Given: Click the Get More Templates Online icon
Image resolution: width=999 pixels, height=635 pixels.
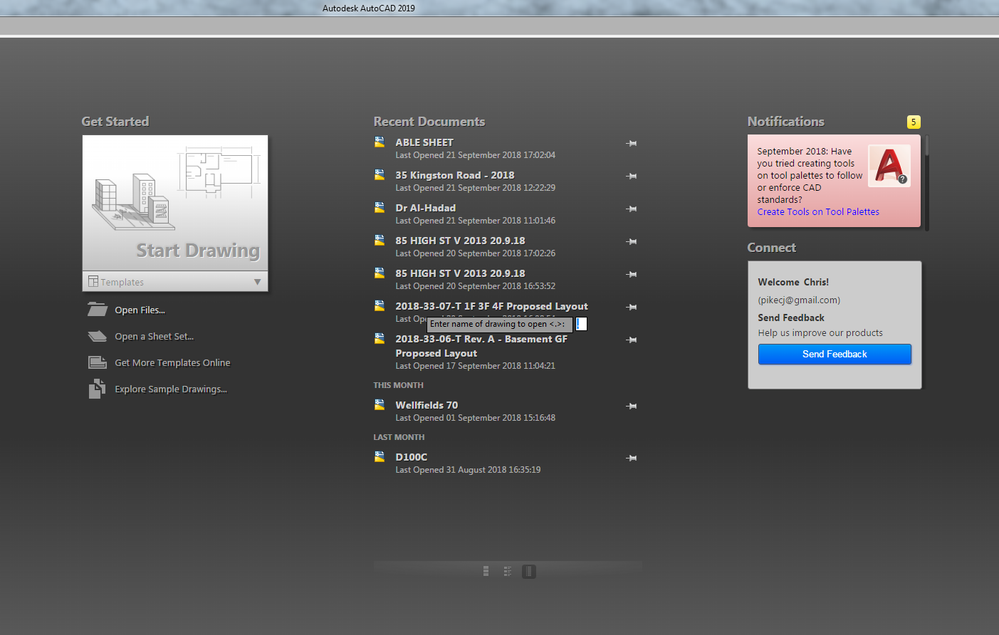Looking at the screenshot, I should [x=97, y=362].
